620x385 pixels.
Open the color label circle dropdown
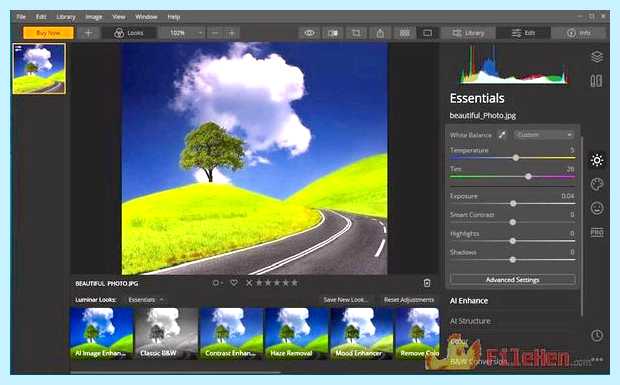217,283
